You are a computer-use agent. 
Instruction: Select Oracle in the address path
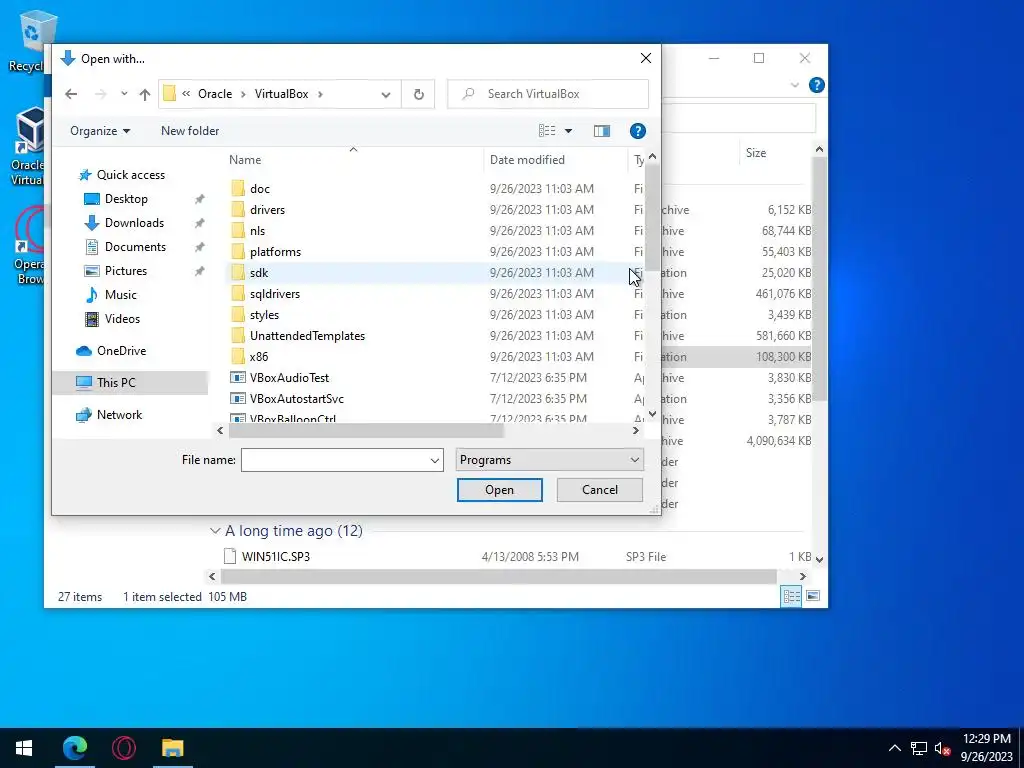[x=215, y=94]
